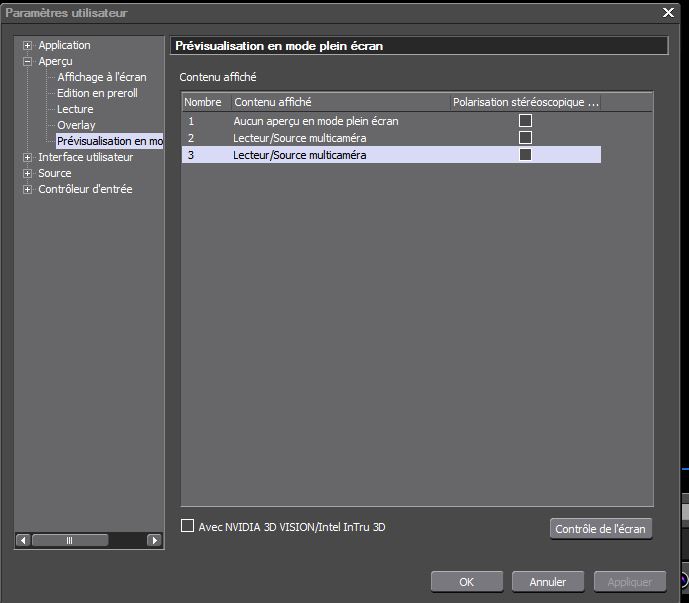Toggle stereoscopic polarisation checkbox for row 2

(x=525, y=138)
